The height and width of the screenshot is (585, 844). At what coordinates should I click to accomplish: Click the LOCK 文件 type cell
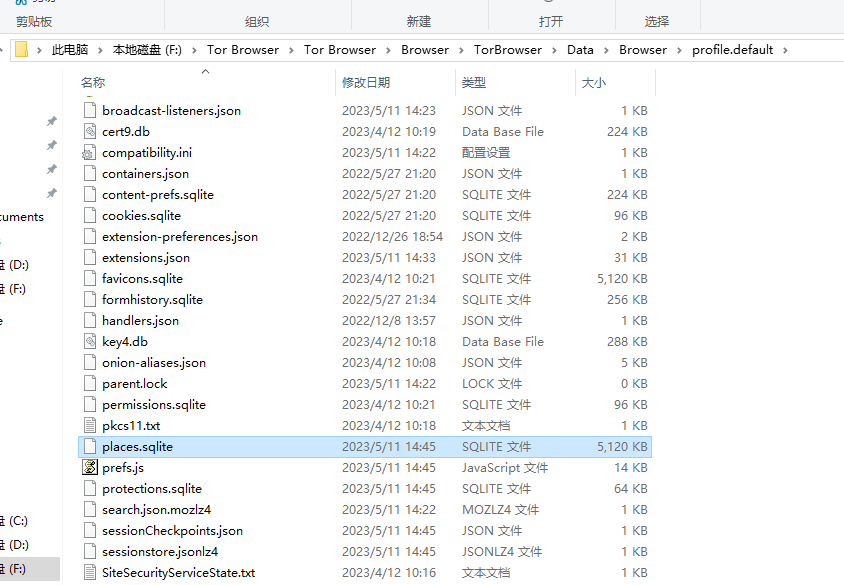pos(492,384)
